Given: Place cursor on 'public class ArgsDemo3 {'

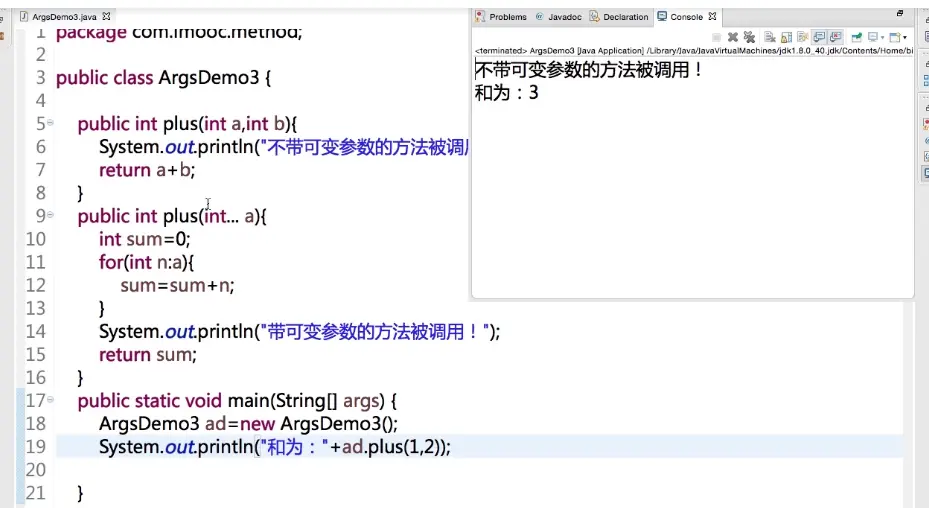Looking at the screenshot, I should (x=164, y=78).
